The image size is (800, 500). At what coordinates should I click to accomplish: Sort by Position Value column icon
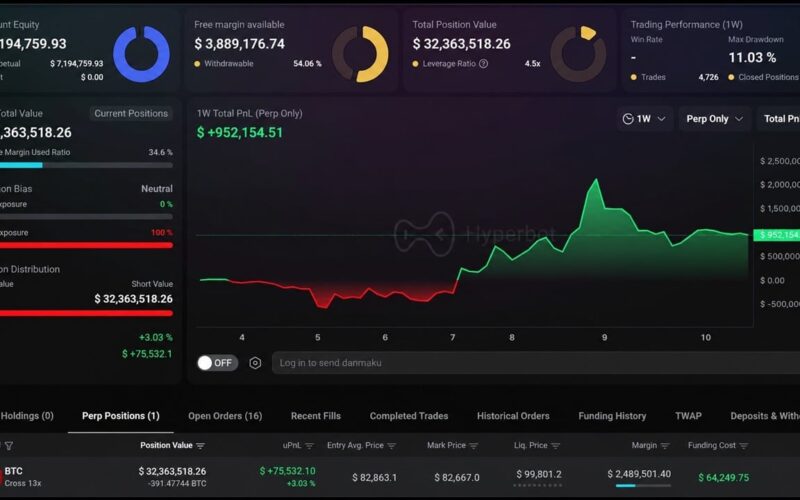tap(200, 446)
